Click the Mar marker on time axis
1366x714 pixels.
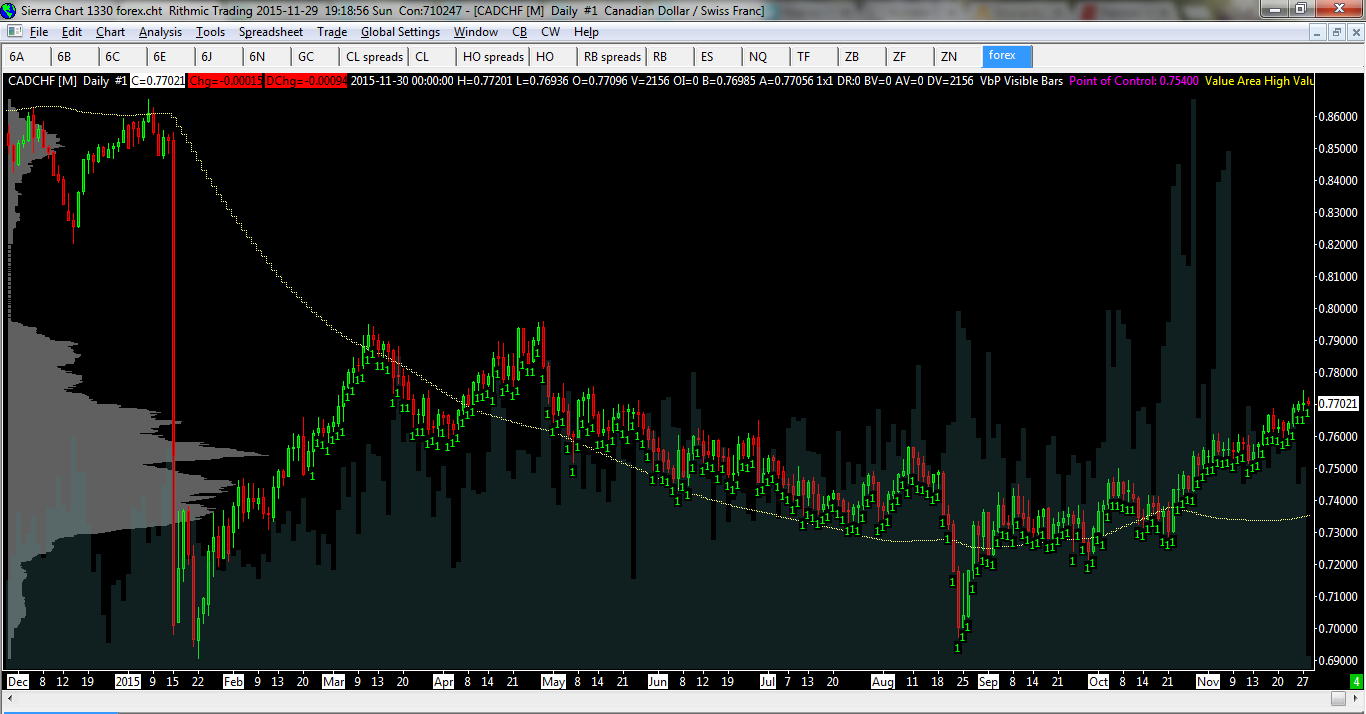[x=334, y=681]
